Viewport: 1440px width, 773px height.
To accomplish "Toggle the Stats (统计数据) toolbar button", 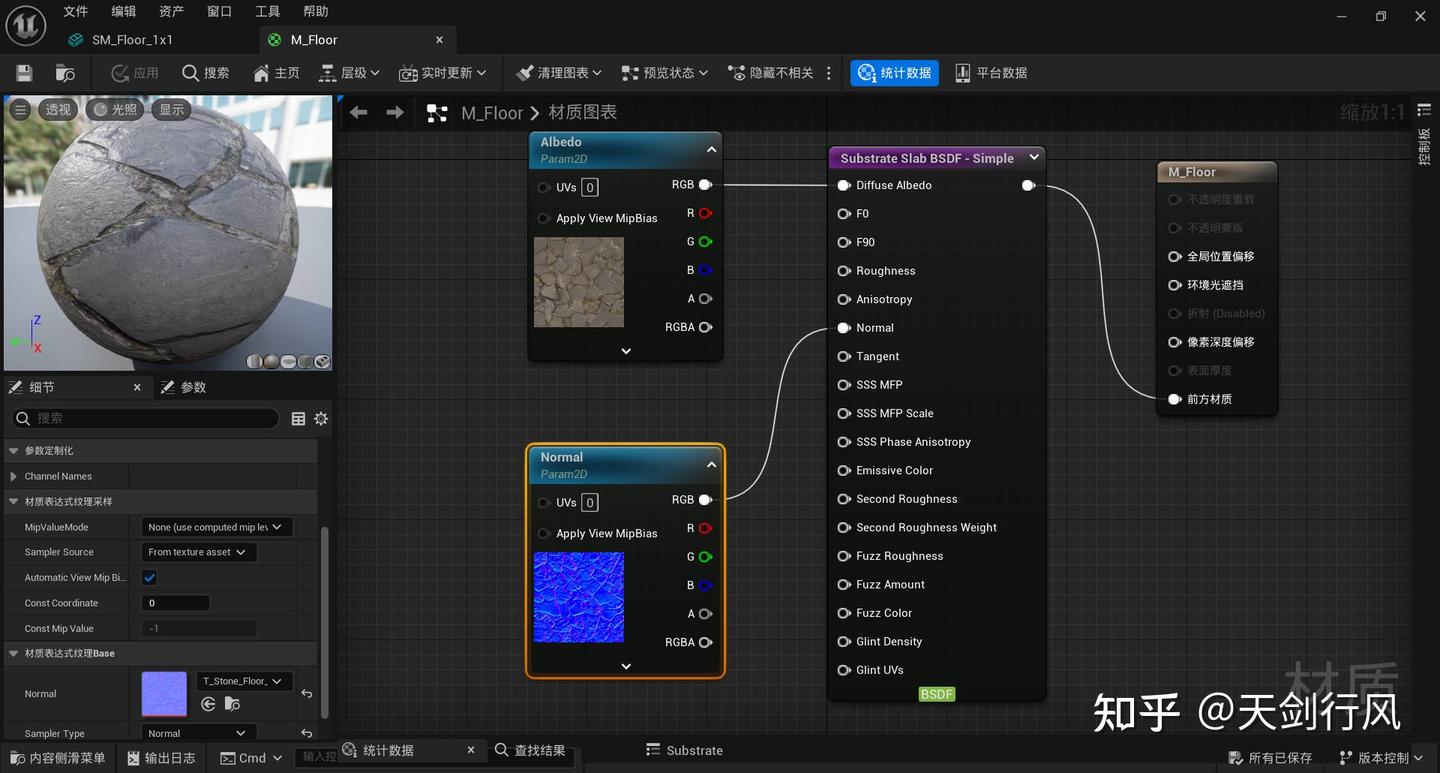I will pyautogui.click(x=894, y=73).
